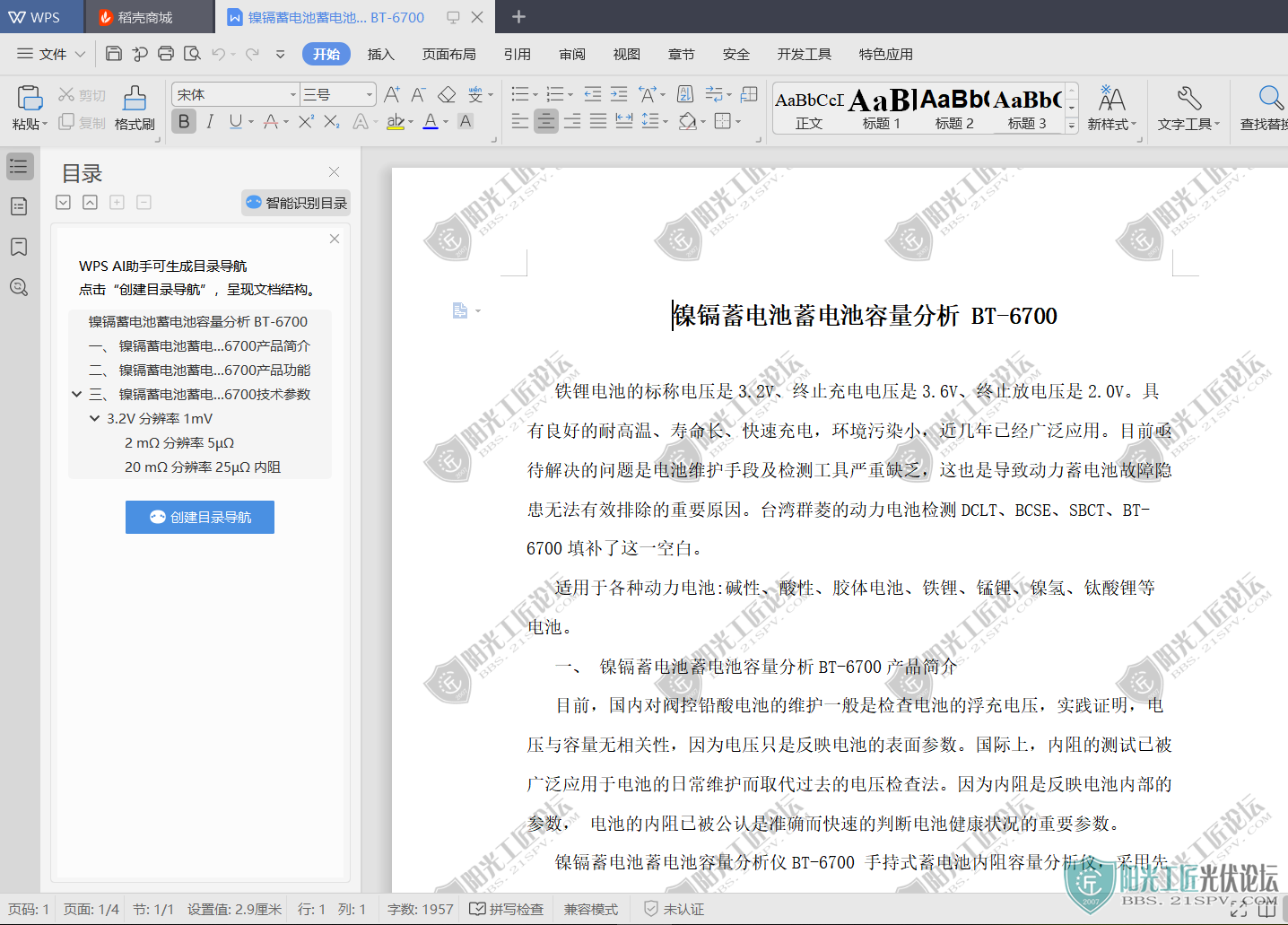Click the Save icon in quick access toolbar
The image size is (1288, 925).
[114, 54]
